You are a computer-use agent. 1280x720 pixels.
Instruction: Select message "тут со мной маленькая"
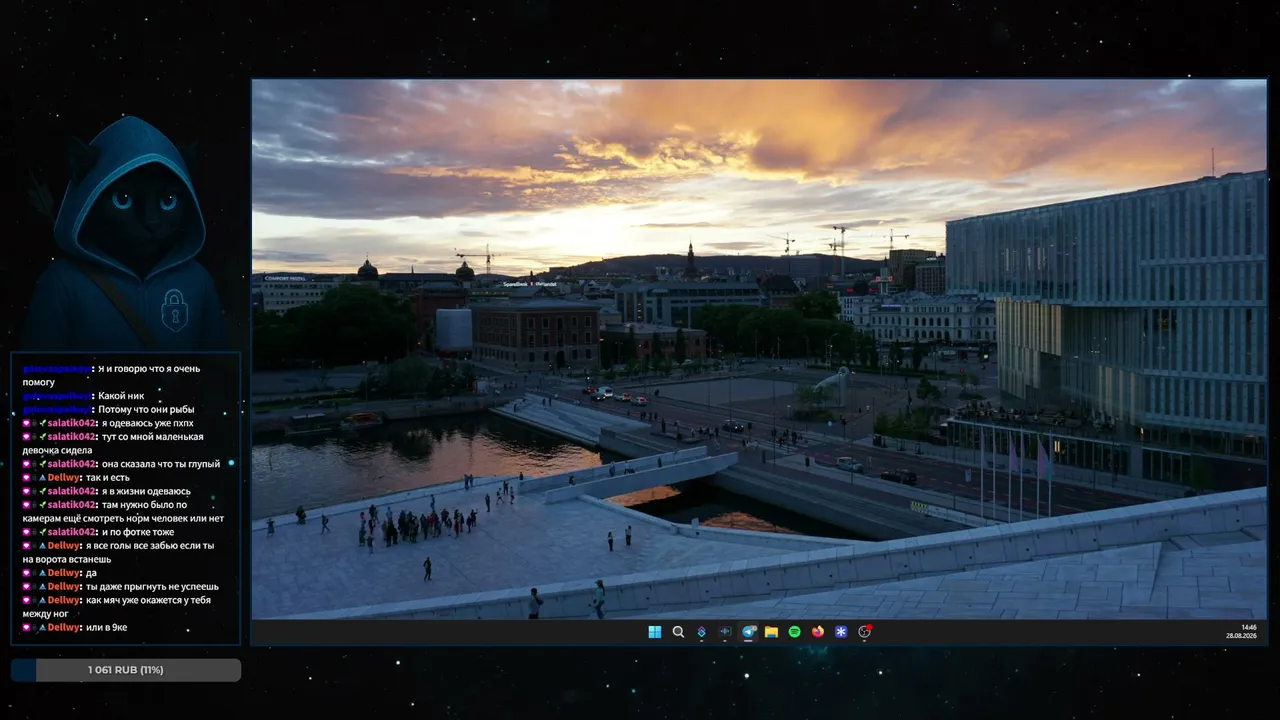click(153, 437)
